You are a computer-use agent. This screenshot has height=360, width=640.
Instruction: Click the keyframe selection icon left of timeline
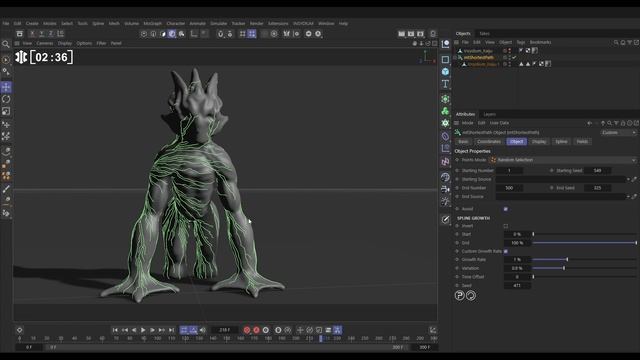click(x=19, y=330)
